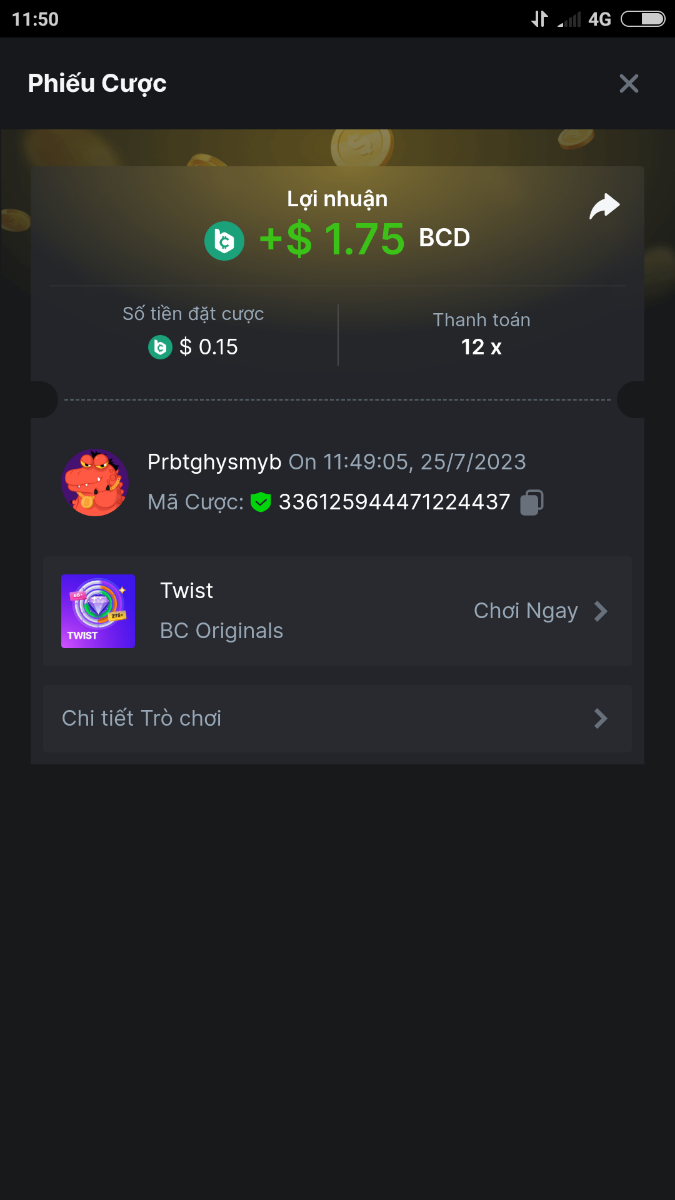This screenshot has width=675, height=1200.
Task: Tap the data transfer arrows icon
Action: [x=540, y=19]
